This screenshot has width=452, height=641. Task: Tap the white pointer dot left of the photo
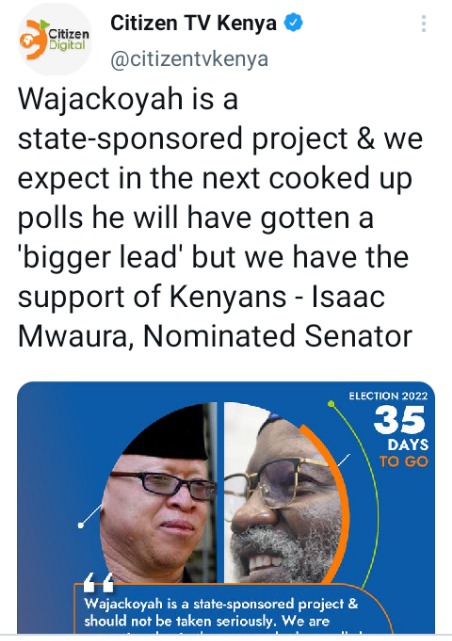(81, 525)
